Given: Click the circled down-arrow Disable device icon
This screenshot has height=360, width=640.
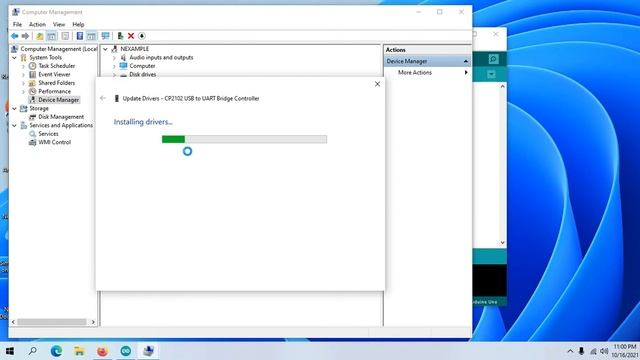Looking at the screenshot, I should point(142,36).
